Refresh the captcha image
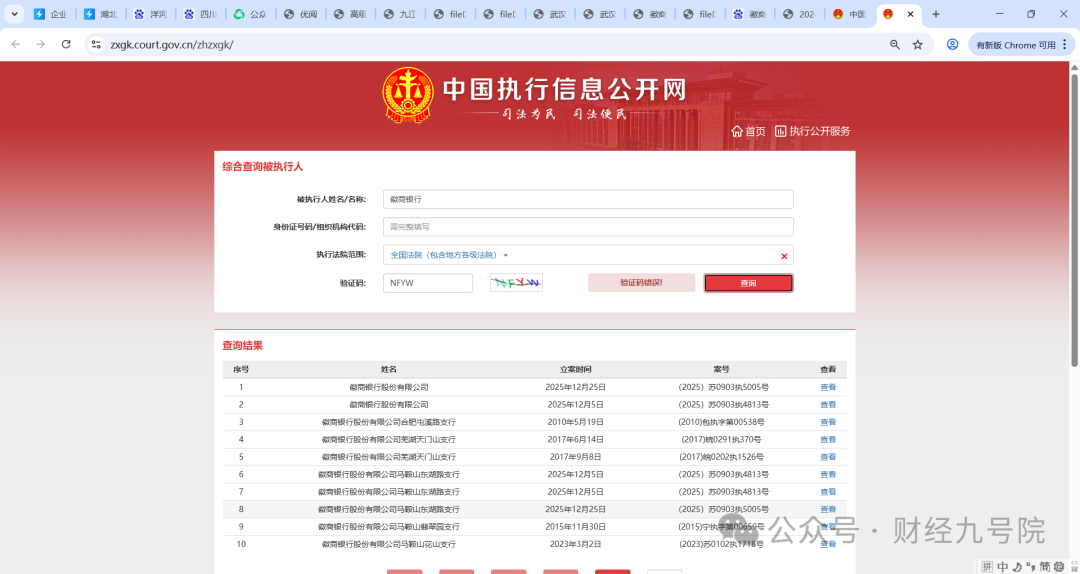The width and height of the screenshot is (1080, 574). pyautogui.click(x=516, y=283)
